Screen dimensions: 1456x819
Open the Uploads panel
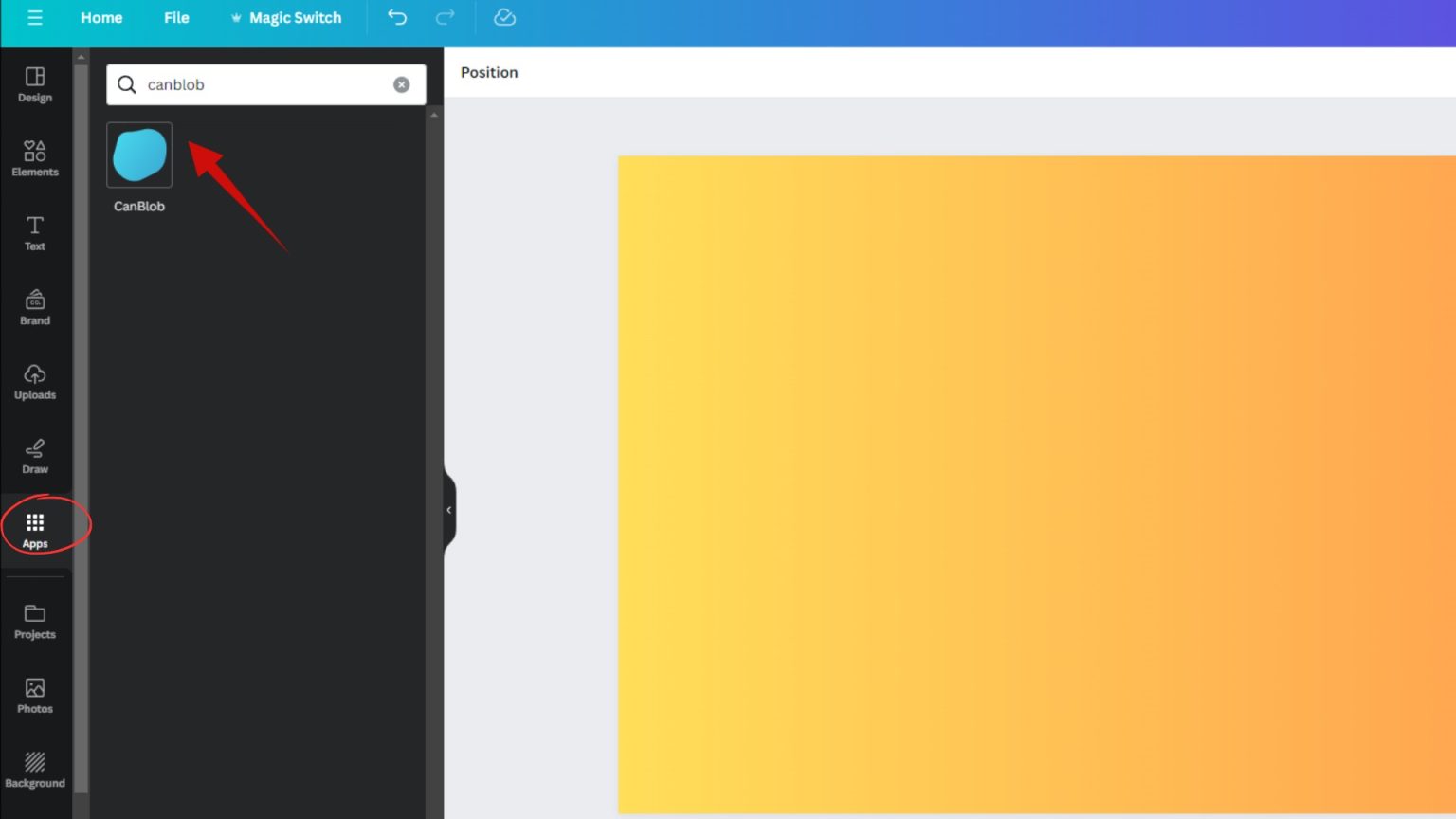click(x=35, y=381)
